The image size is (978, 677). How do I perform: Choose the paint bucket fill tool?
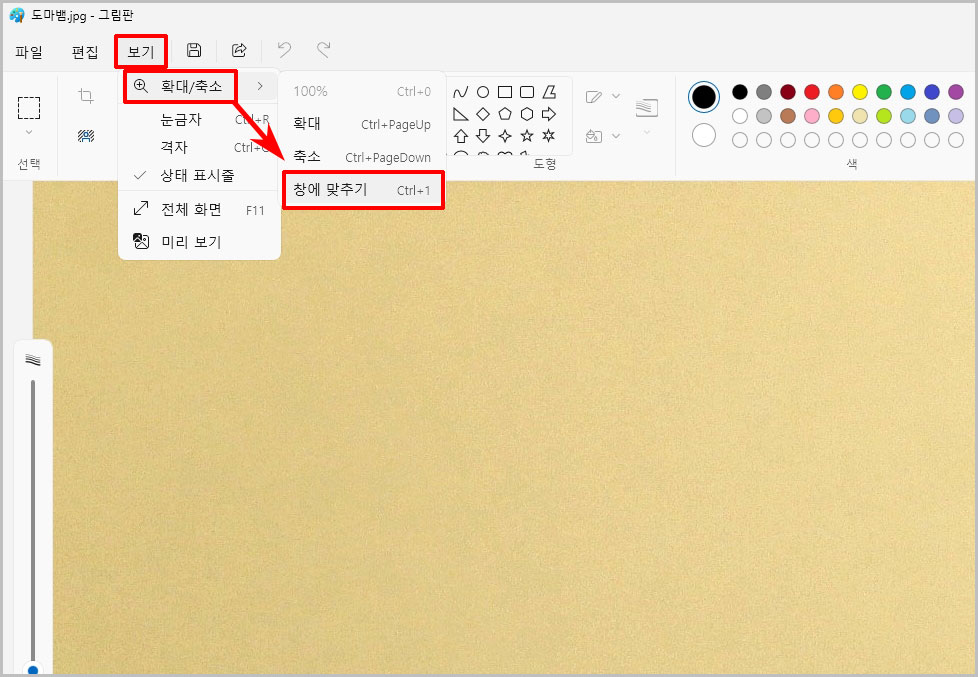[x=593, y=136]
